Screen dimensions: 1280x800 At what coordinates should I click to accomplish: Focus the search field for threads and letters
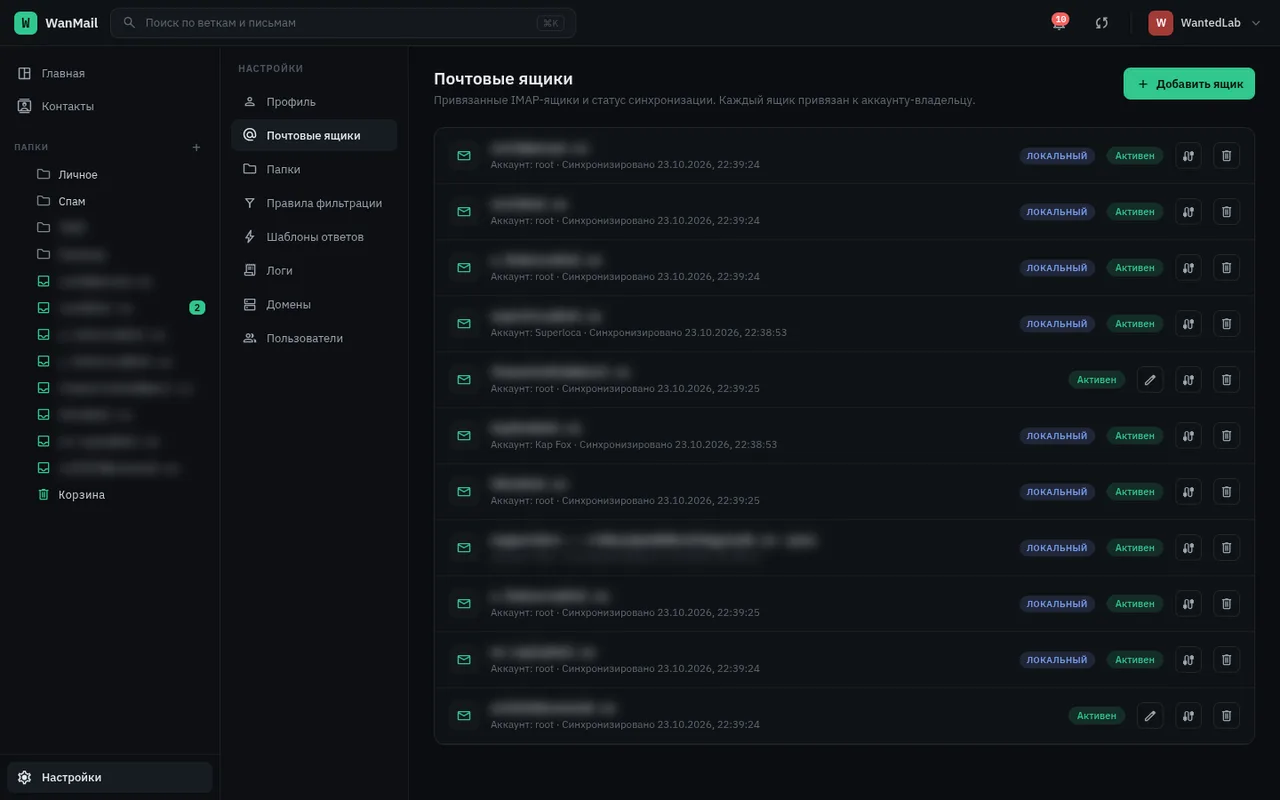click(343, 23)
